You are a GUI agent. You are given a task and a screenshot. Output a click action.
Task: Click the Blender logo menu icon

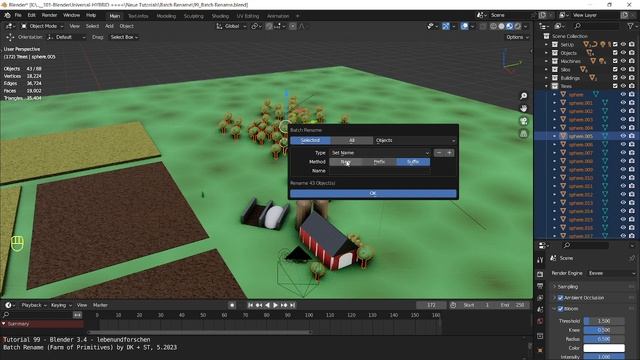pos(7,16)
